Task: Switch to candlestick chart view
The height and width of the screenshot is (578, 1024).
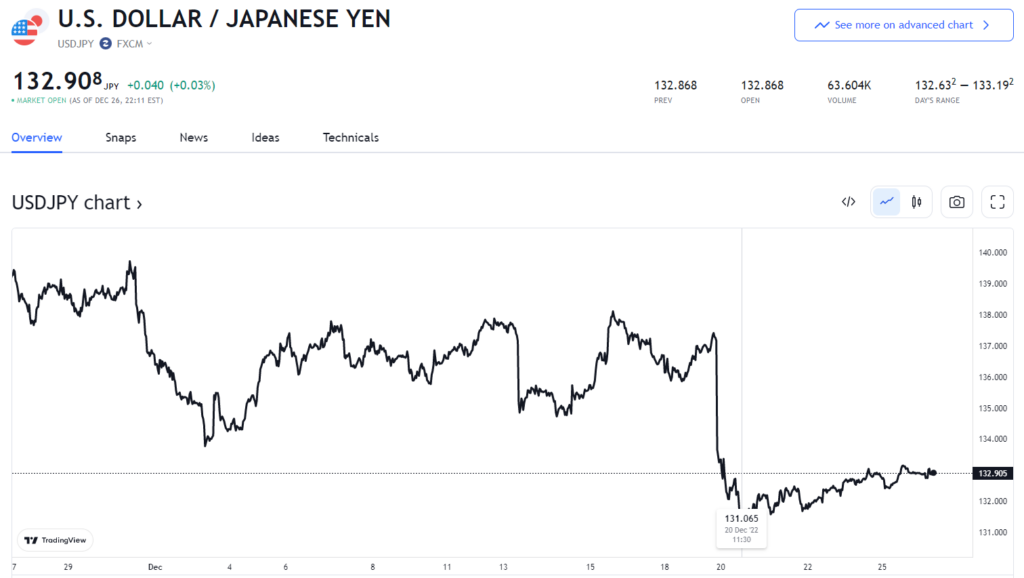Action: coord(915,202)
